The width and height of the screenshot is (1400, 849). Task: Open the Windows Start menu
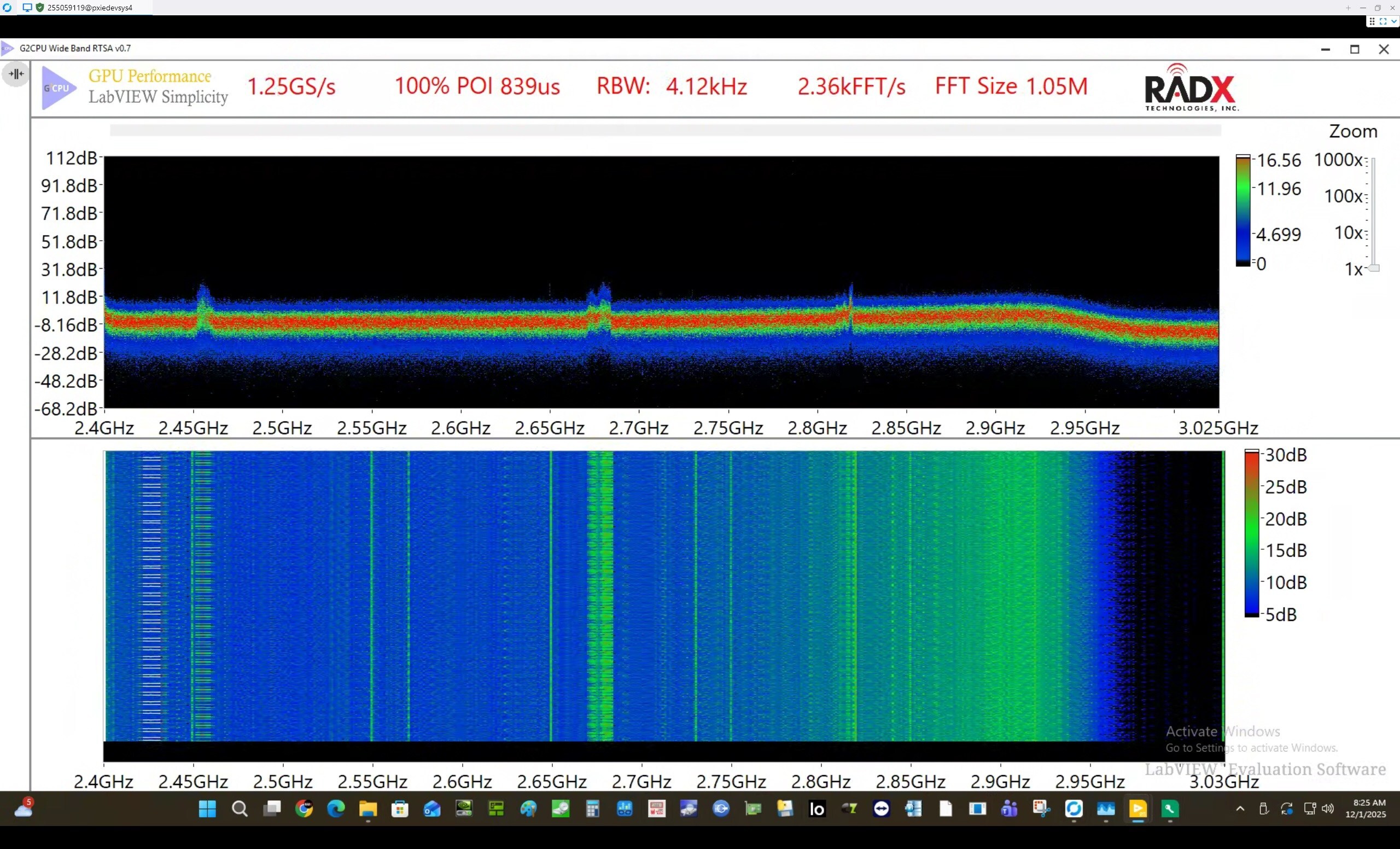coord(207,809)
